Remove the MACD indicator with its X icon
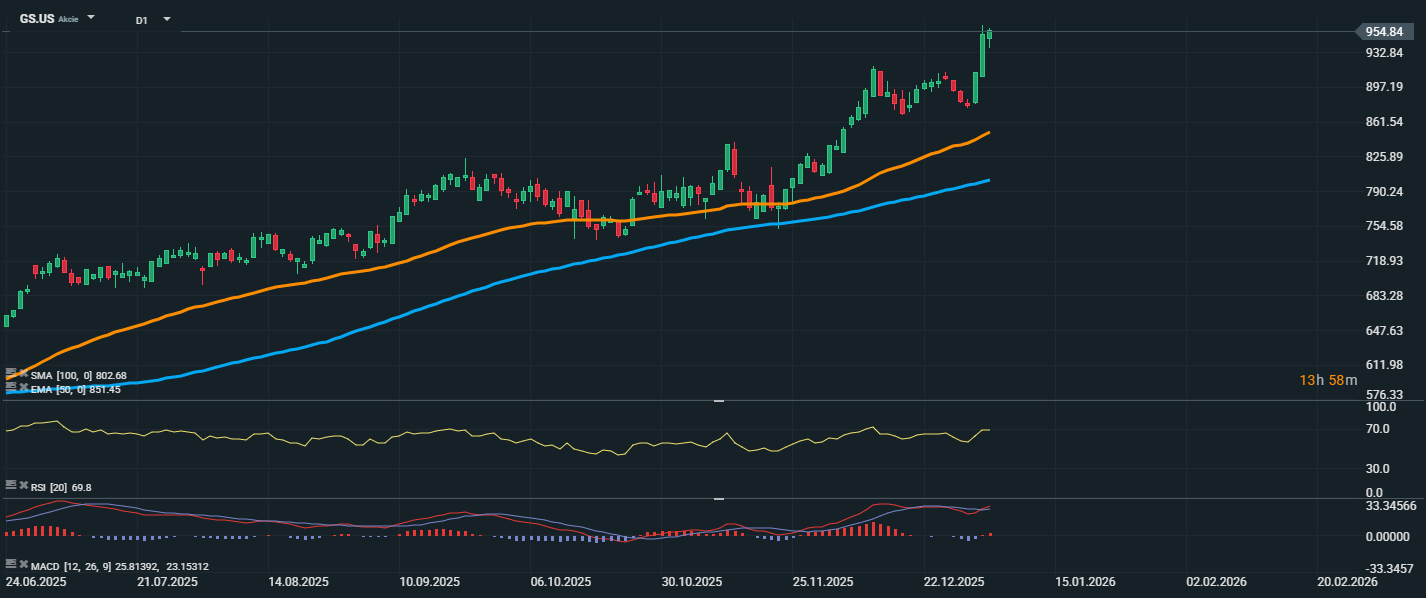Viewport: 1426px width, 598px height. tap(23, 565)
